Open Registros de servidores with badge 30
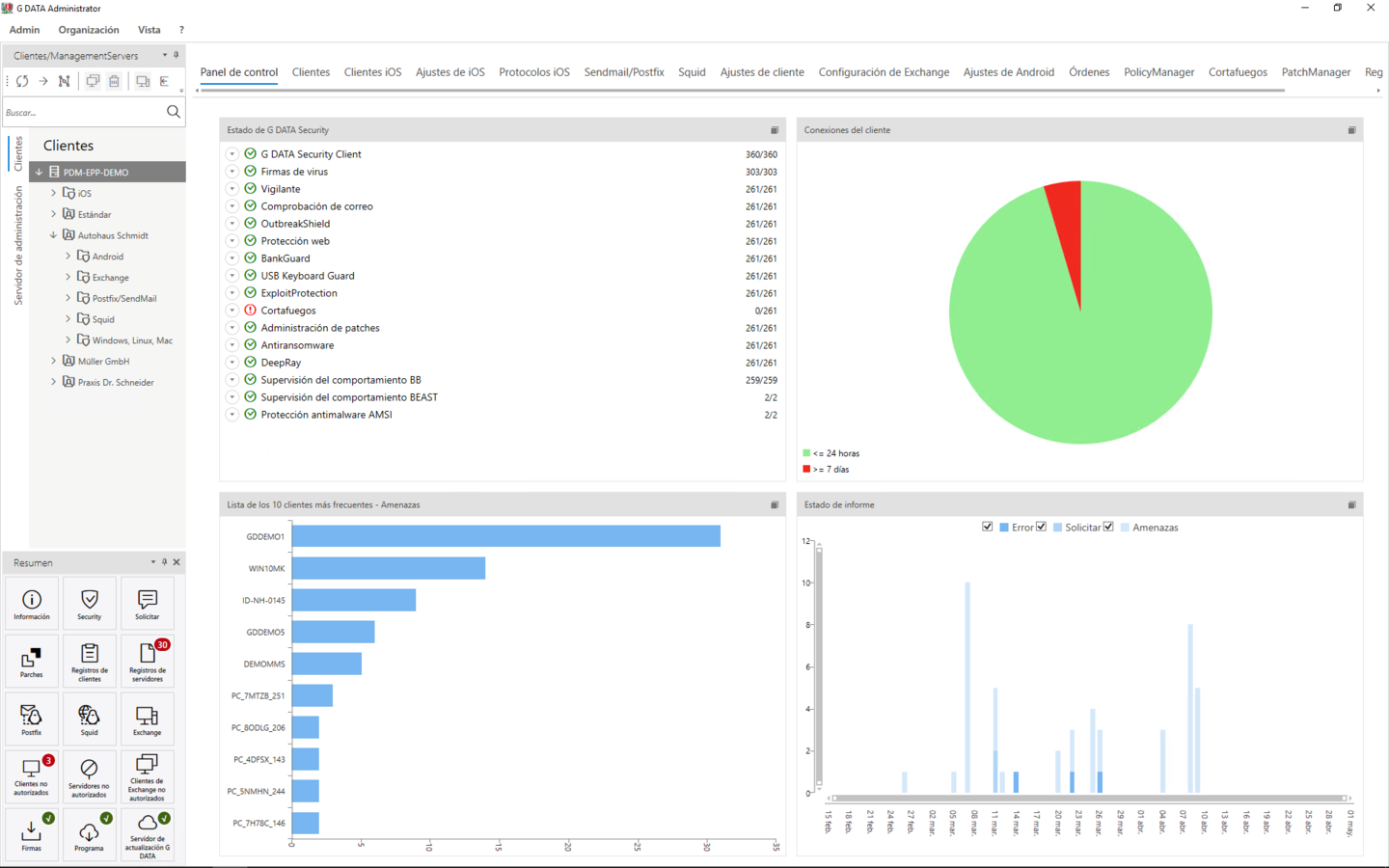The height and width of the screenshot is (868, 1389). pyautogui.click(x=147, y=662)
